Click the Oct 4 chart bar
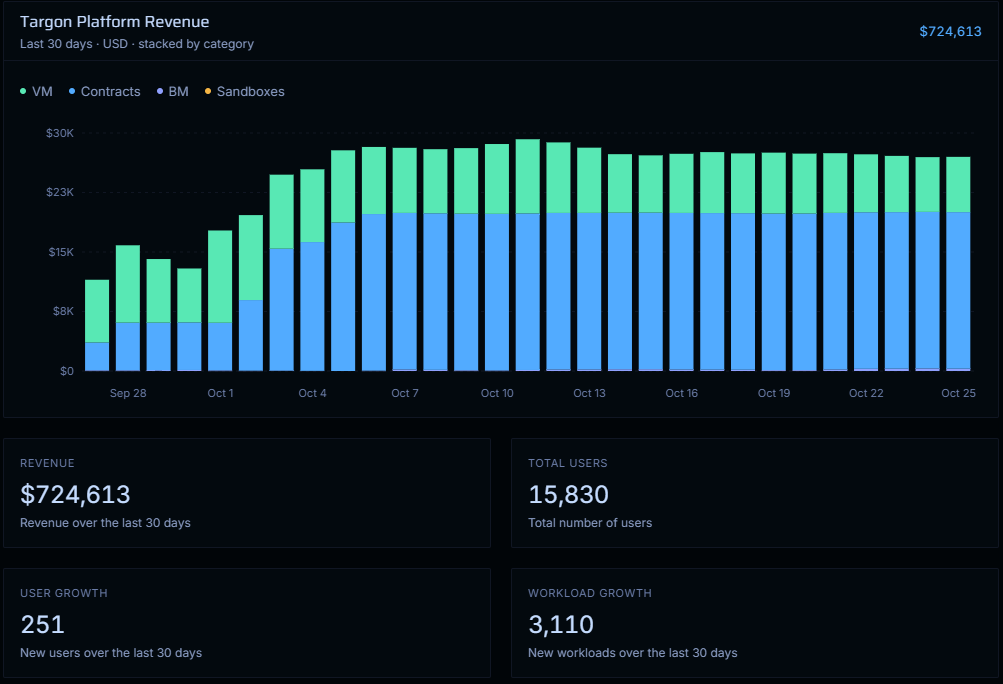1003x684 pixels. 312,270
